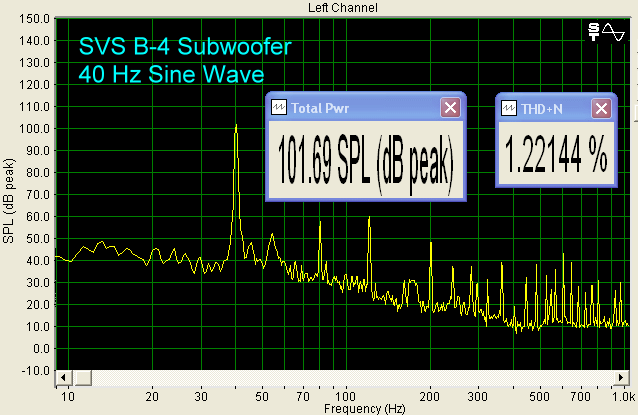The image size is (638, 415).
Task: Click the THD+N window waveform icon
Action: [509, 108]
